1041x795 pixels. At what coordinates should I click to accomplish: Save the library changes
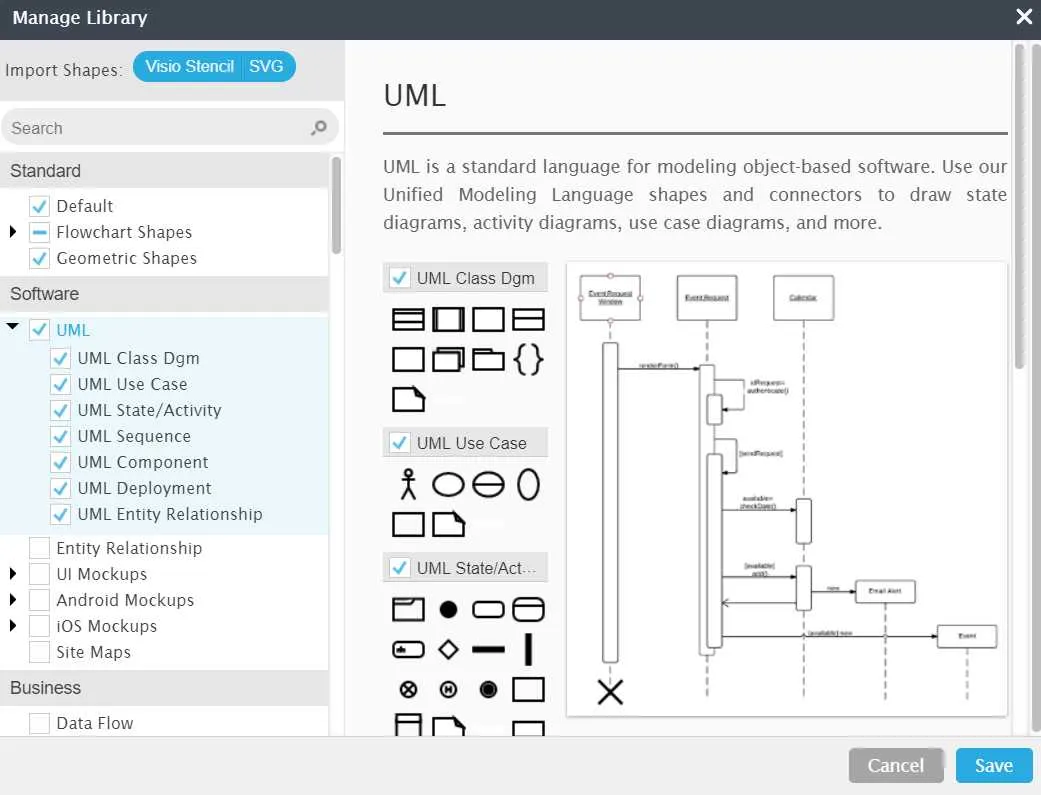[994, 765]
